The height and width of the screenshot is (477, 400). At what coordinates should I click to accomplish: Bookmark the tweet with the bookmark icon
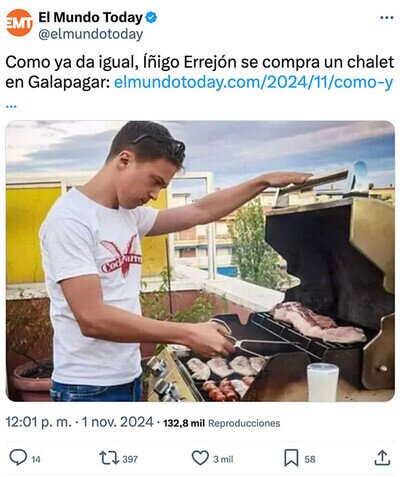(291, 458)
